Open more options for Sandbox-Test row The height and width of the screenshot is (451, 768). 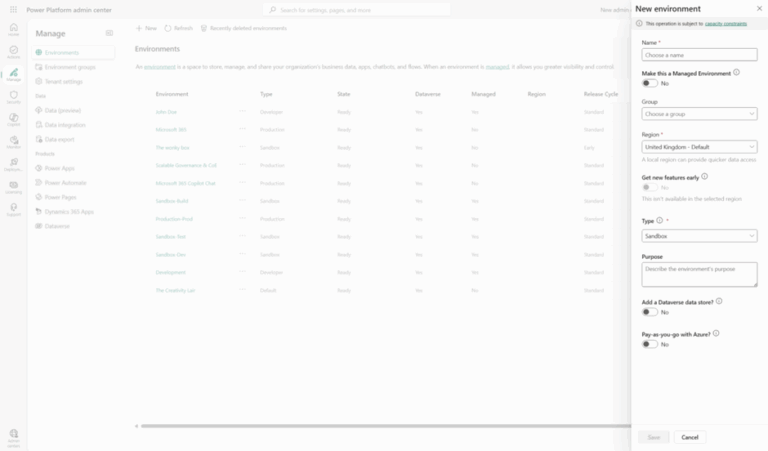tap(242, 236)
